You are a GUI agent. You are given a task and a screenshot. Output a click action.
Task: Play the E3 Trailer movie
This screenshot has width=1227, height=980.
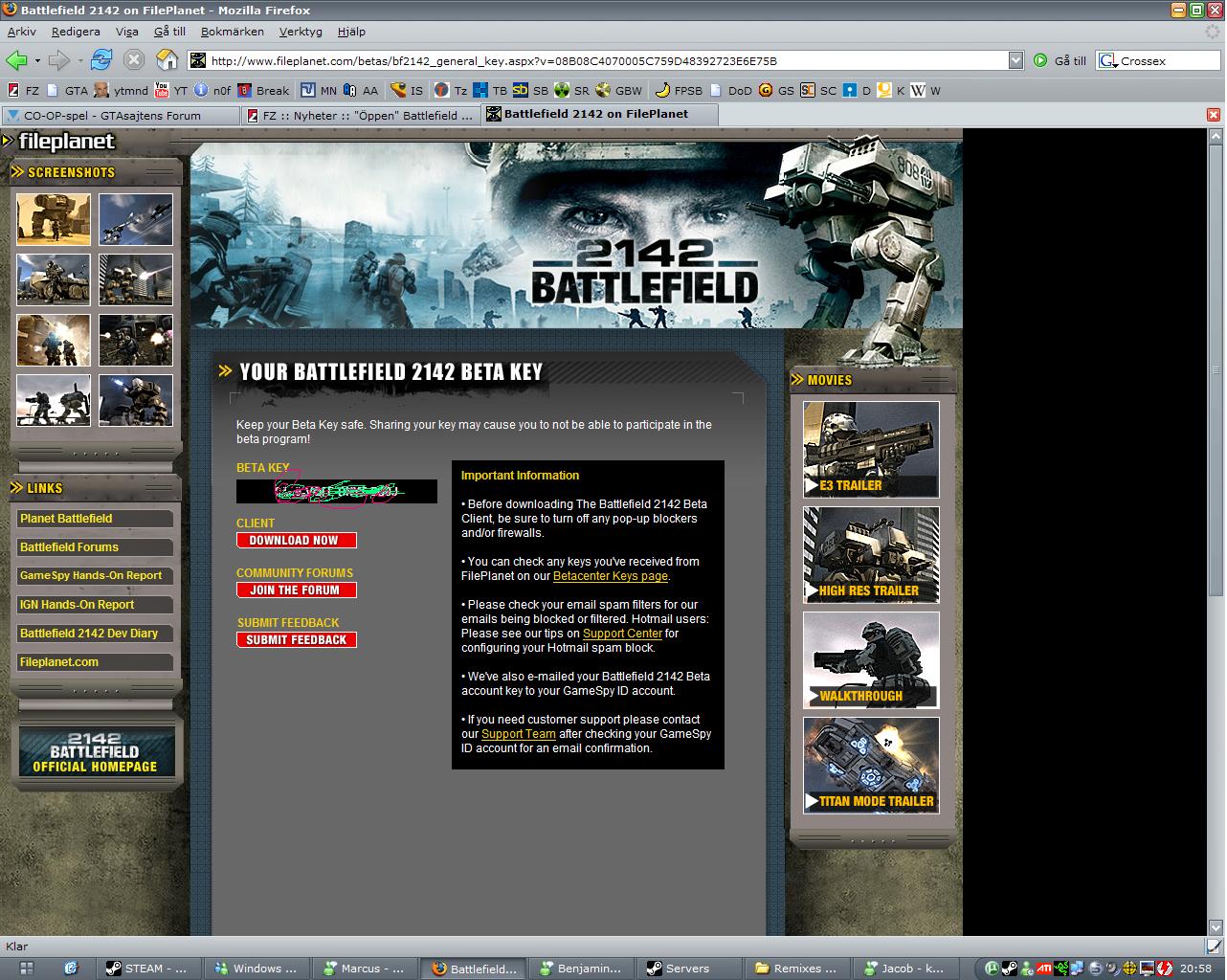coord(871,449)
